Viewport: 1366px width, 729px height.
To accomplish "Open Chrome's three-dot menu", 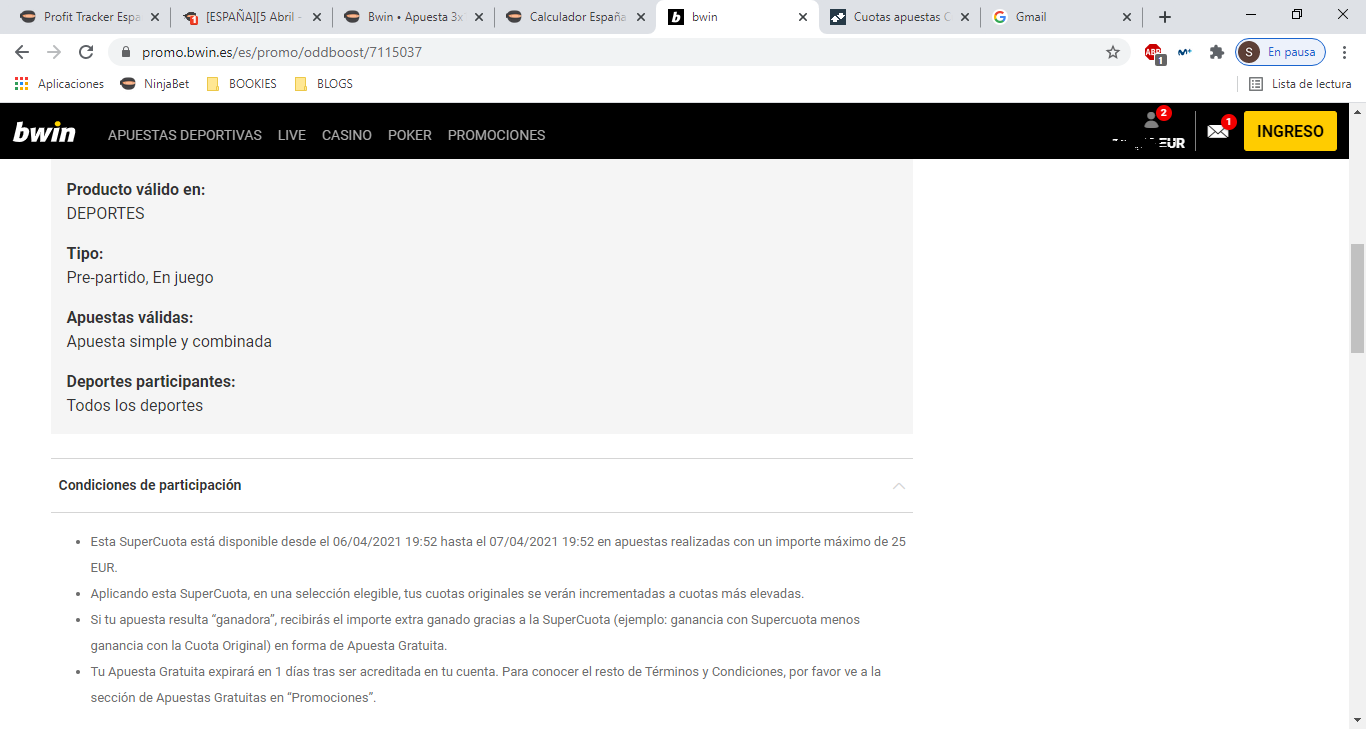I will point(1345,52).
